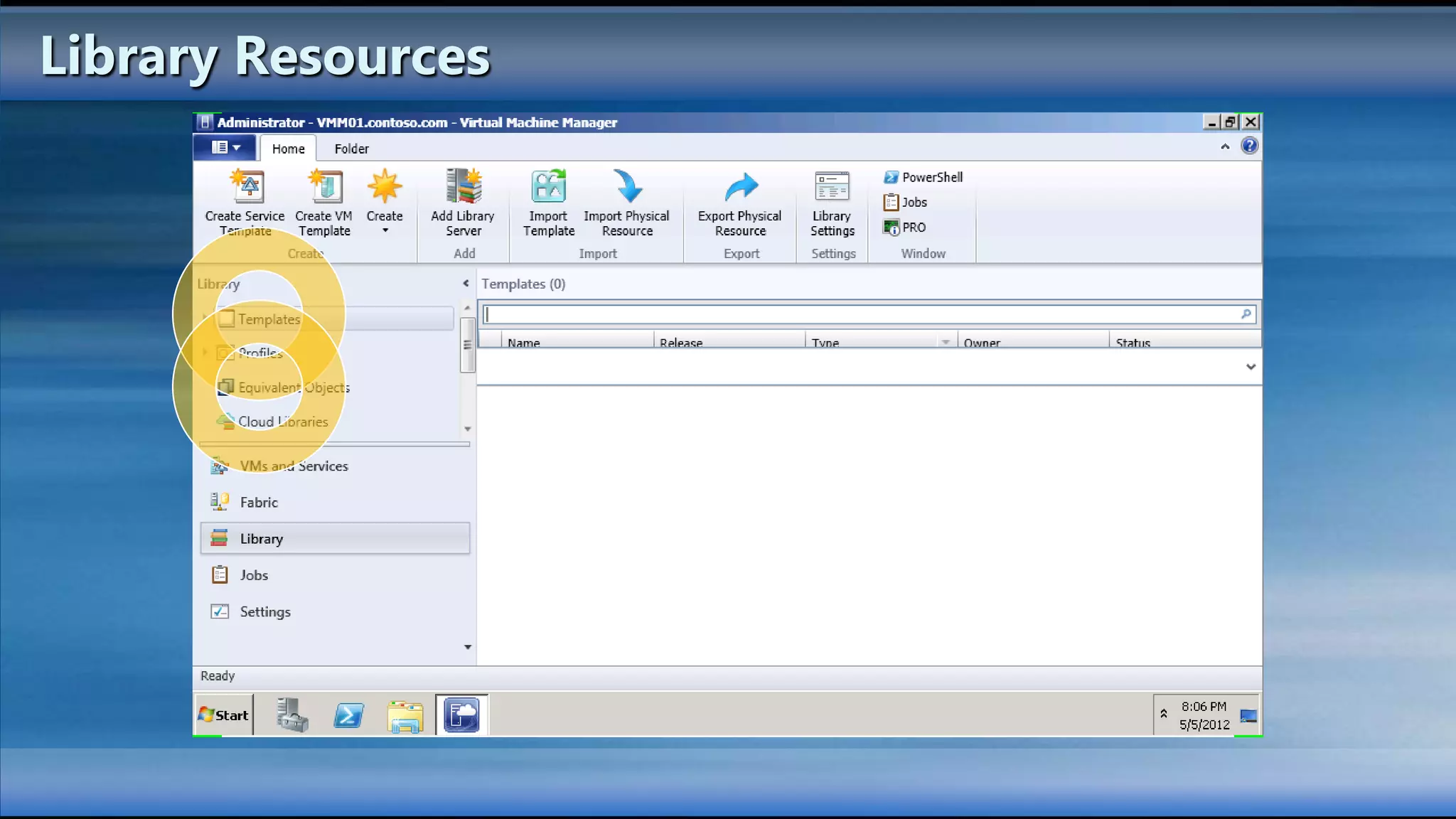Screen dimensions: 1456x819
Task: Open Server Manager from the taskbar
Action: (x=291, y=714)
